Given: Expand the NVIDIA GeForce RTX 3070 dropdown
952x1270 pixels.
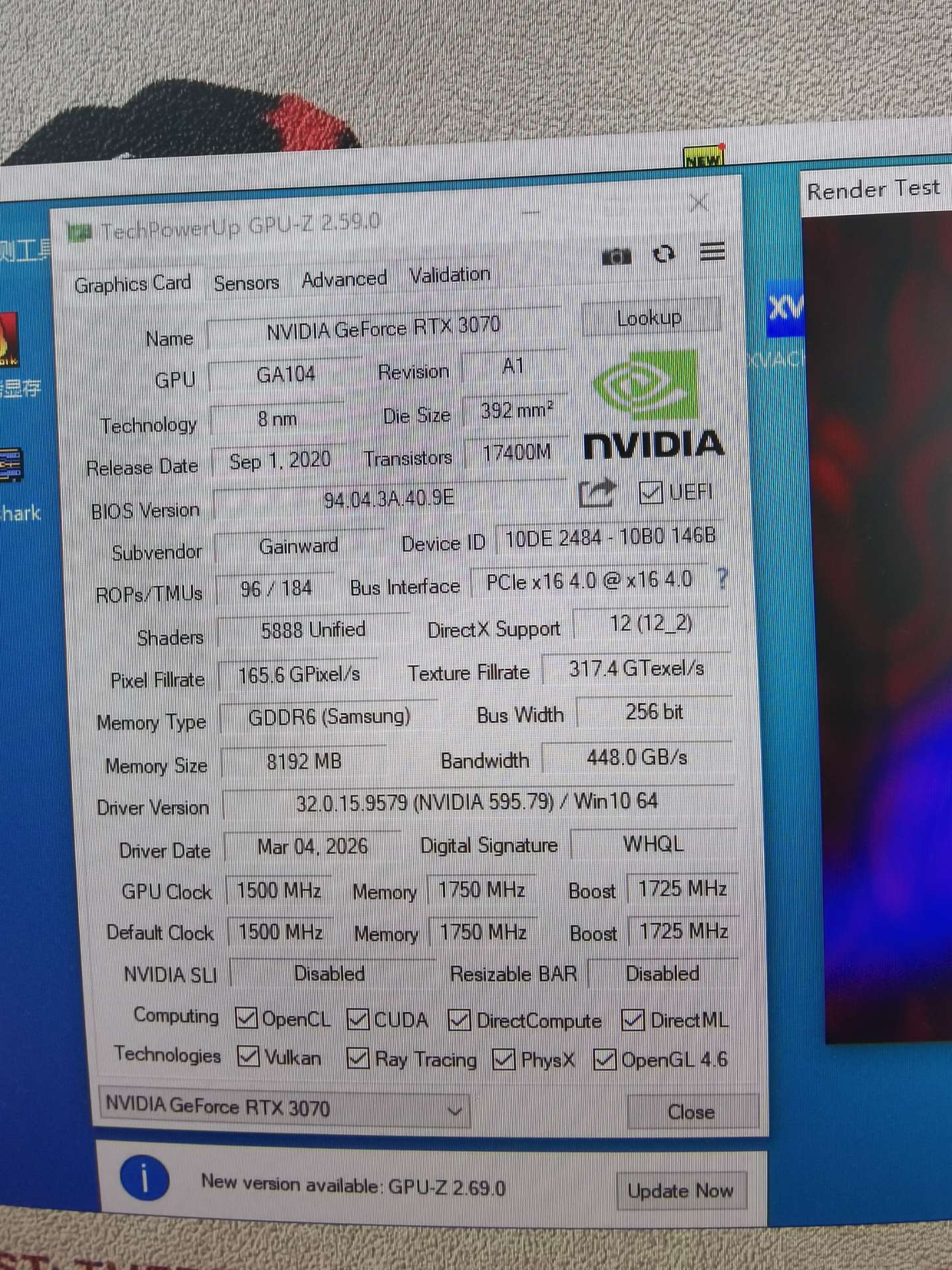Looking at the screenshot, I should [x=454, y=1111].
